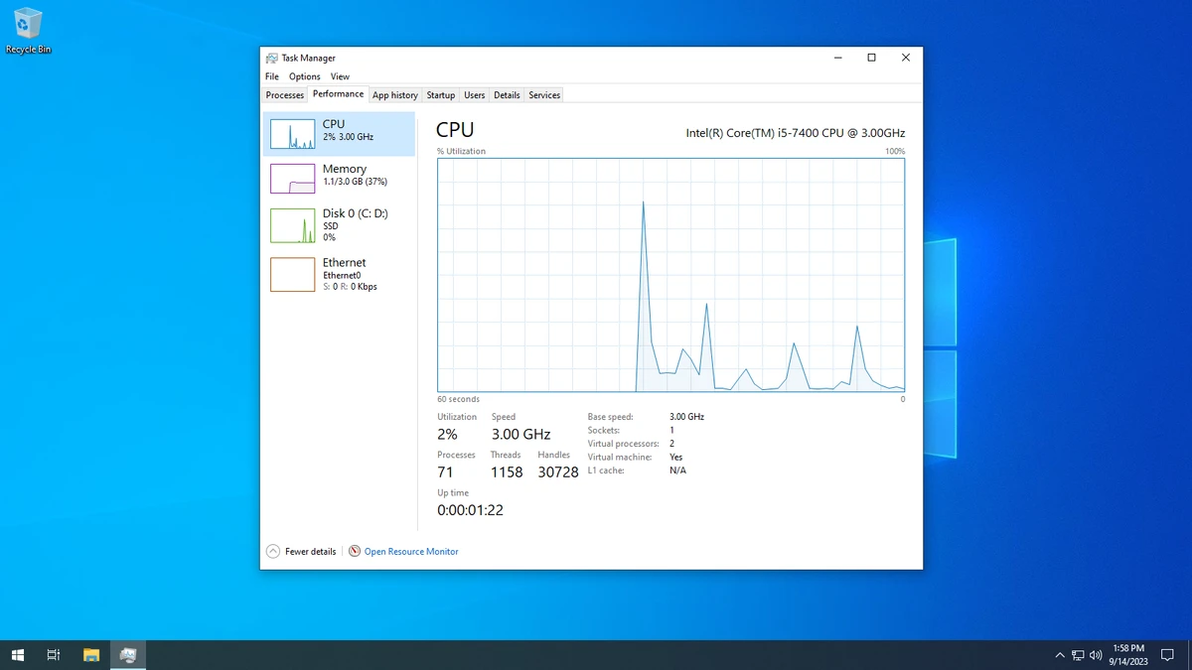This screenshot has width=1192, height=670.
Task: Click the Up time value 0:00:01:22
Action: (x=470, y=510)
